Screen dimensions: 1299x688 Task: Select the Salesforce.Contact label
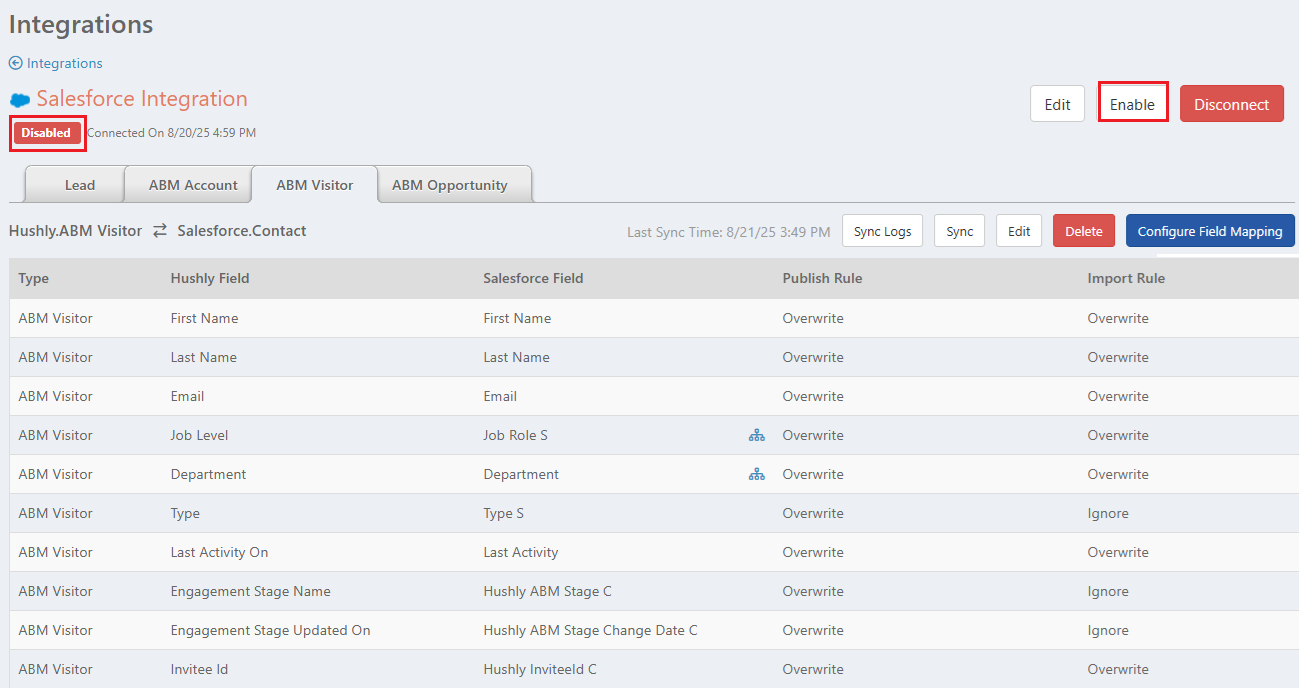click(x=242, y=231)
